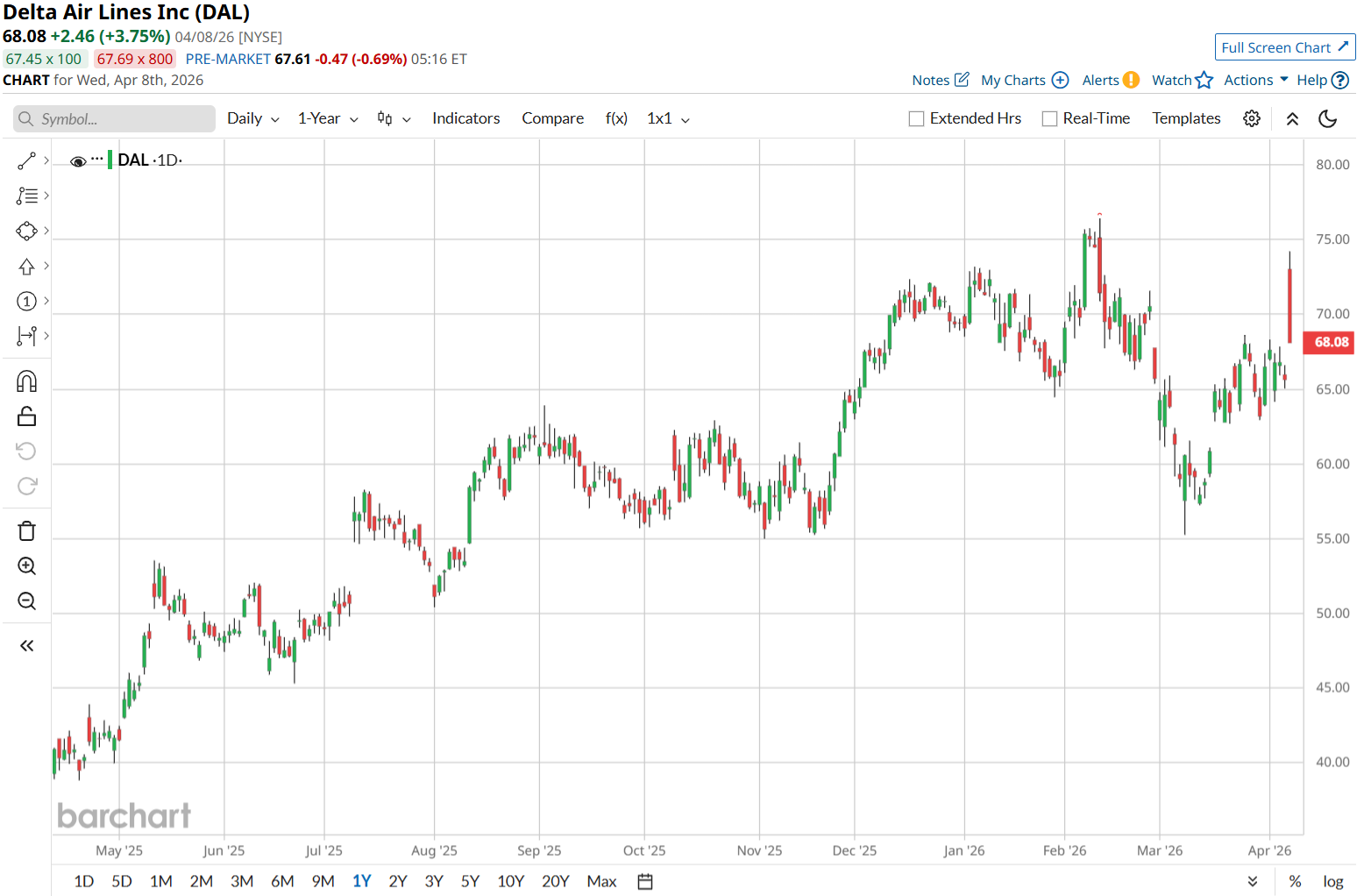Select the trend line drawing tool
The image size is (1357, 896).
click(26, 161)
